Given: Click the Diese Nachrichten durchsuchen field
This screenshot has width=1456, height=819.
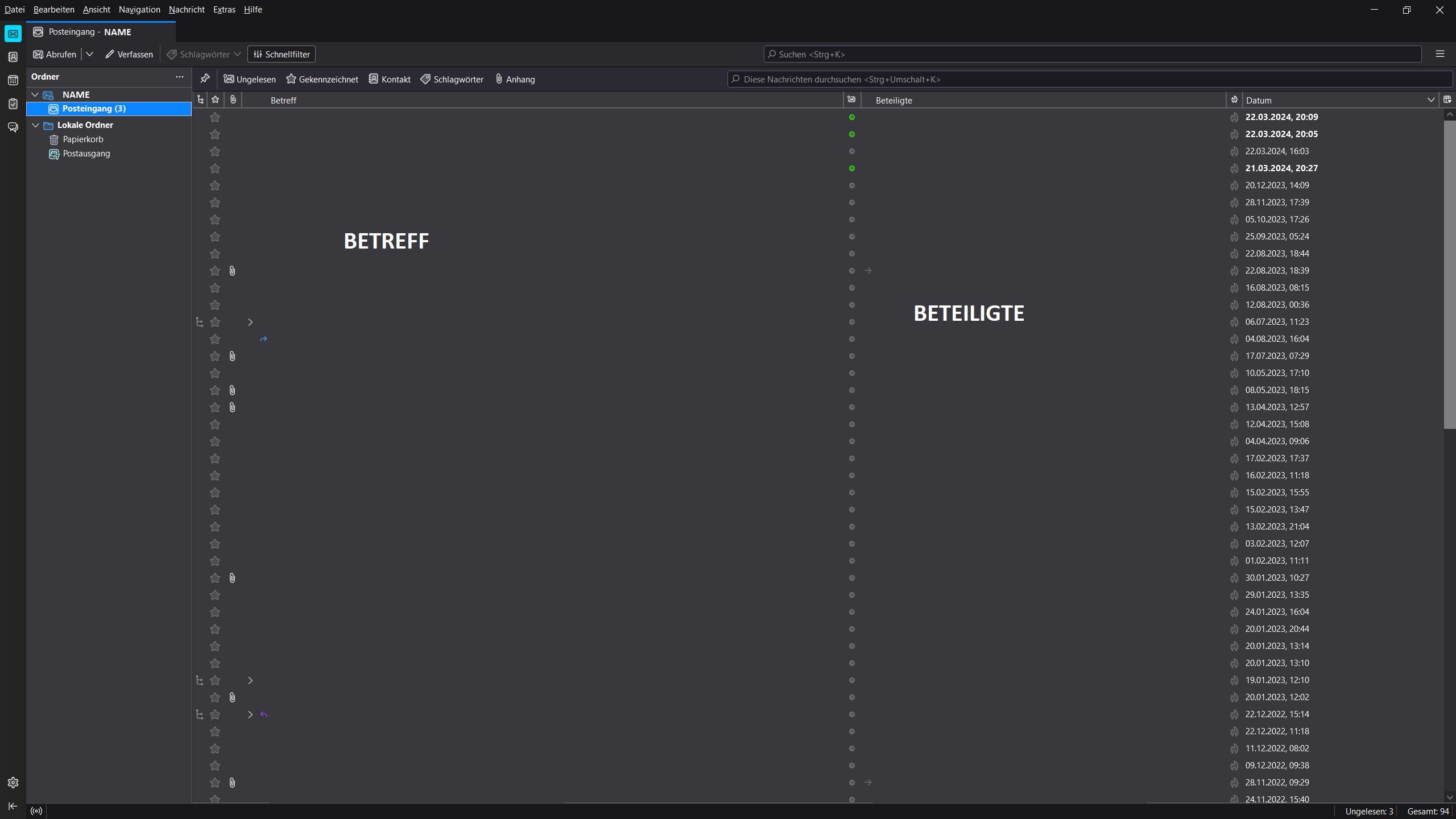Looking at the screenshot, I should (1081, 79).
